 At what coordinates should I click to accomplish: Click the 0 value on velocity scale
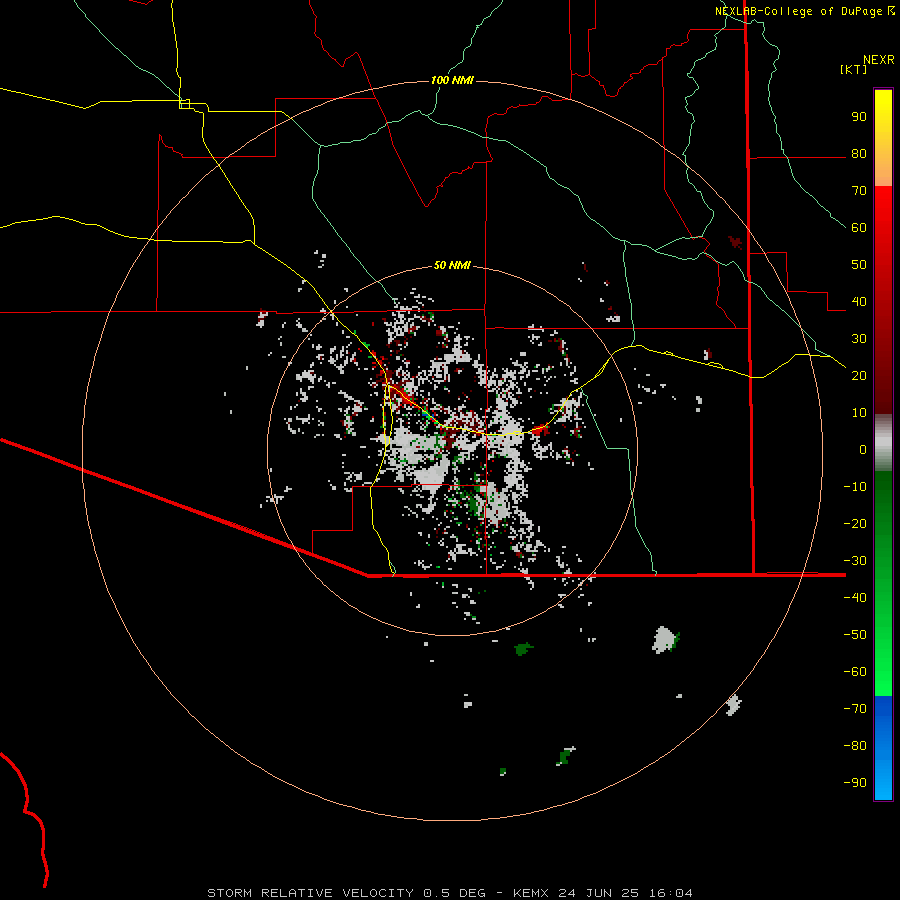click(863, 450)
